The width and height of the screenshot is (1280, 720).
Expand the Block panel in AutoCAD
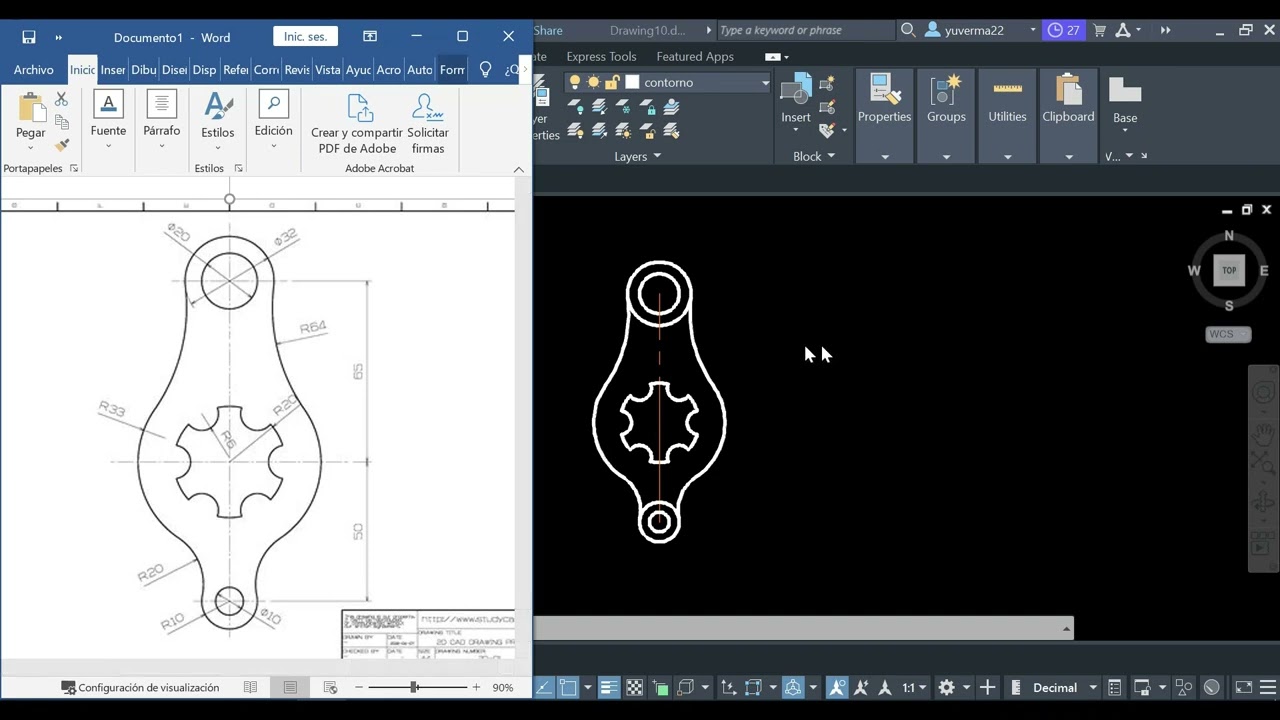click(813, 157)
